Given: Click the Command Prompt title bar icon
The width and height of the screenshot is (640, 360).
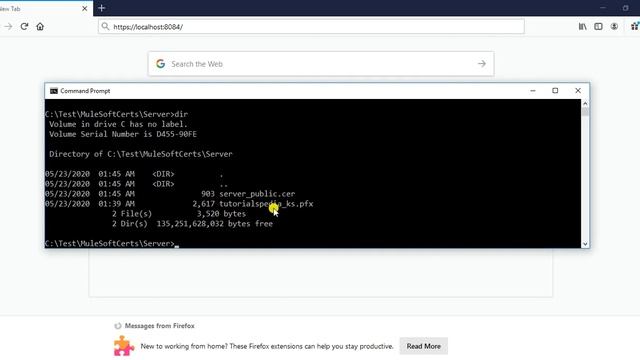Looking at the screenshot, I should 54,91.
